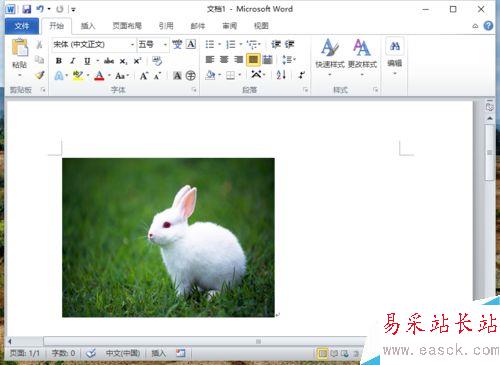The width and height of the screenshot is (500, 365).
Task: Save the document with floppy icon
Action: [x=27, y=9]
